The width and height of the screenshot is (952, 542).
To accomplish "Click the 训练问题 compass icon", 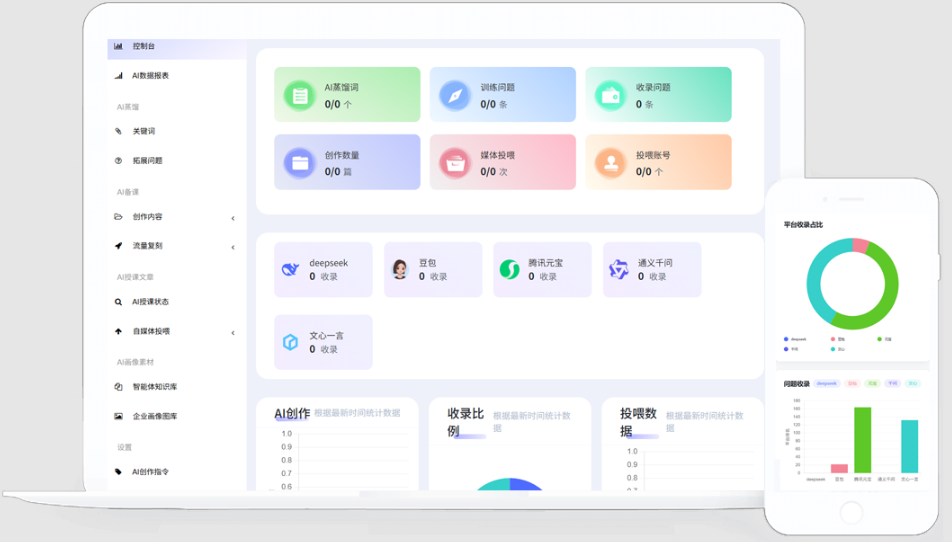I will 454,95.
